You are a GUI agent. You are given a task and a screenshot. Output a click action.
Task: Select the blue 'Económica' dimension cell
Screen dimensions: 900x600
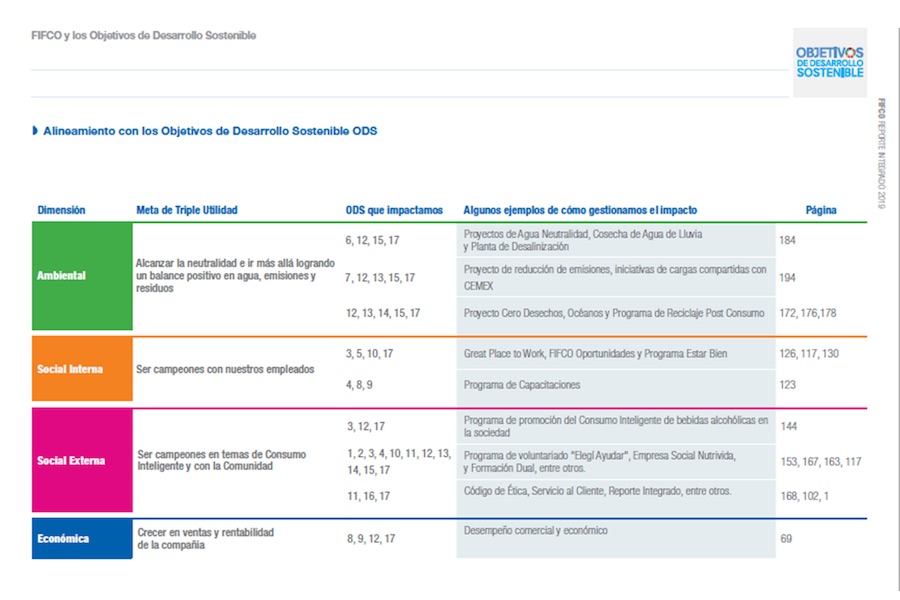pos(82,539)
